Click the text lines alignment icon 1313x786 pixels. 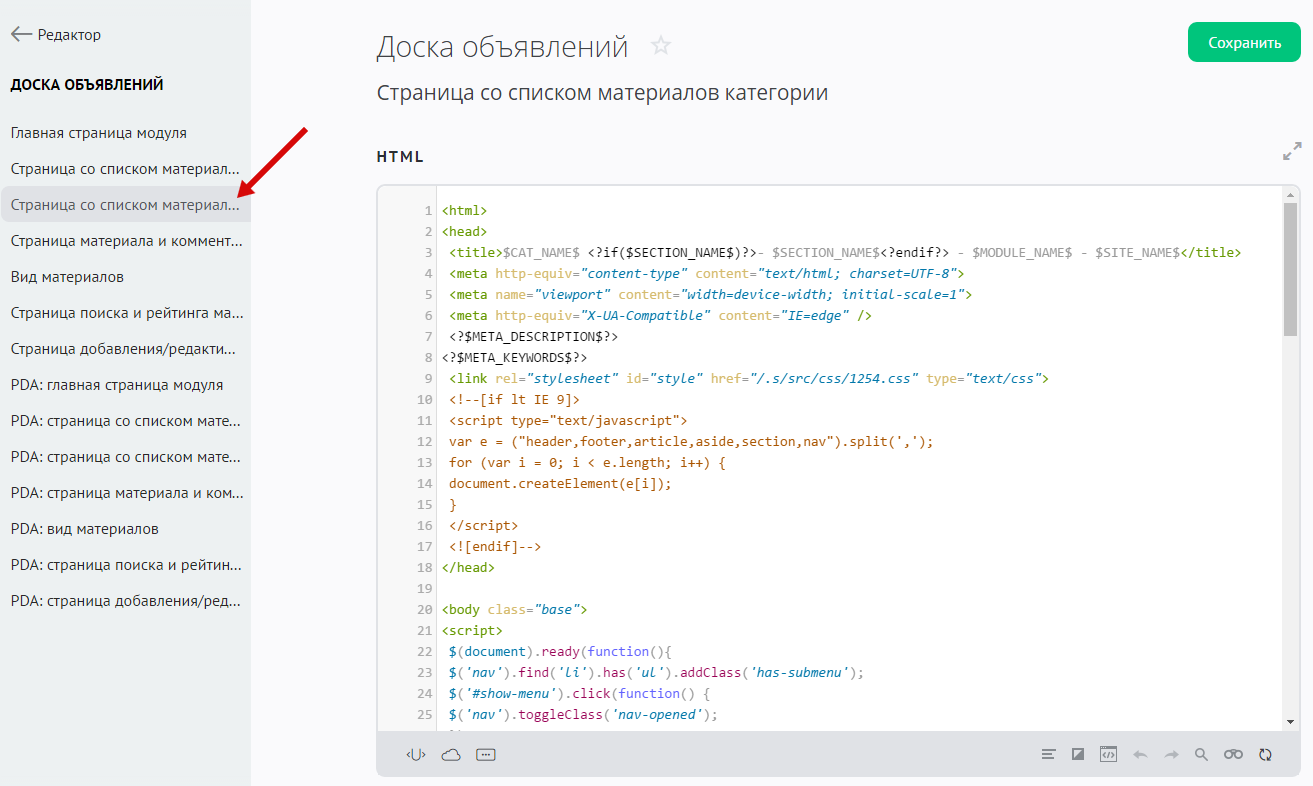(1048, 755)
